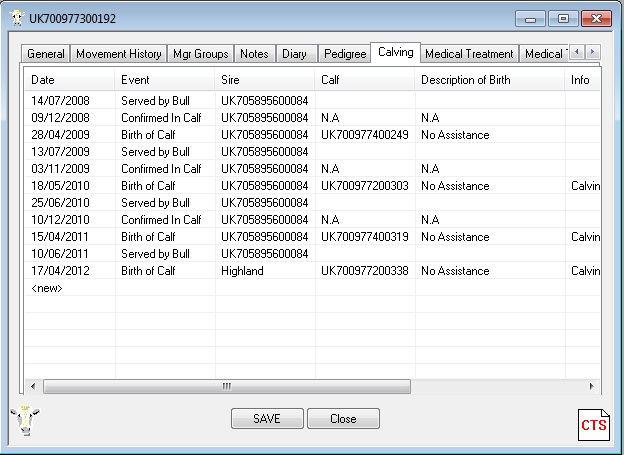Click the table scrollbar's left arrow
This screenshot has width=624, height=455.
33,386
